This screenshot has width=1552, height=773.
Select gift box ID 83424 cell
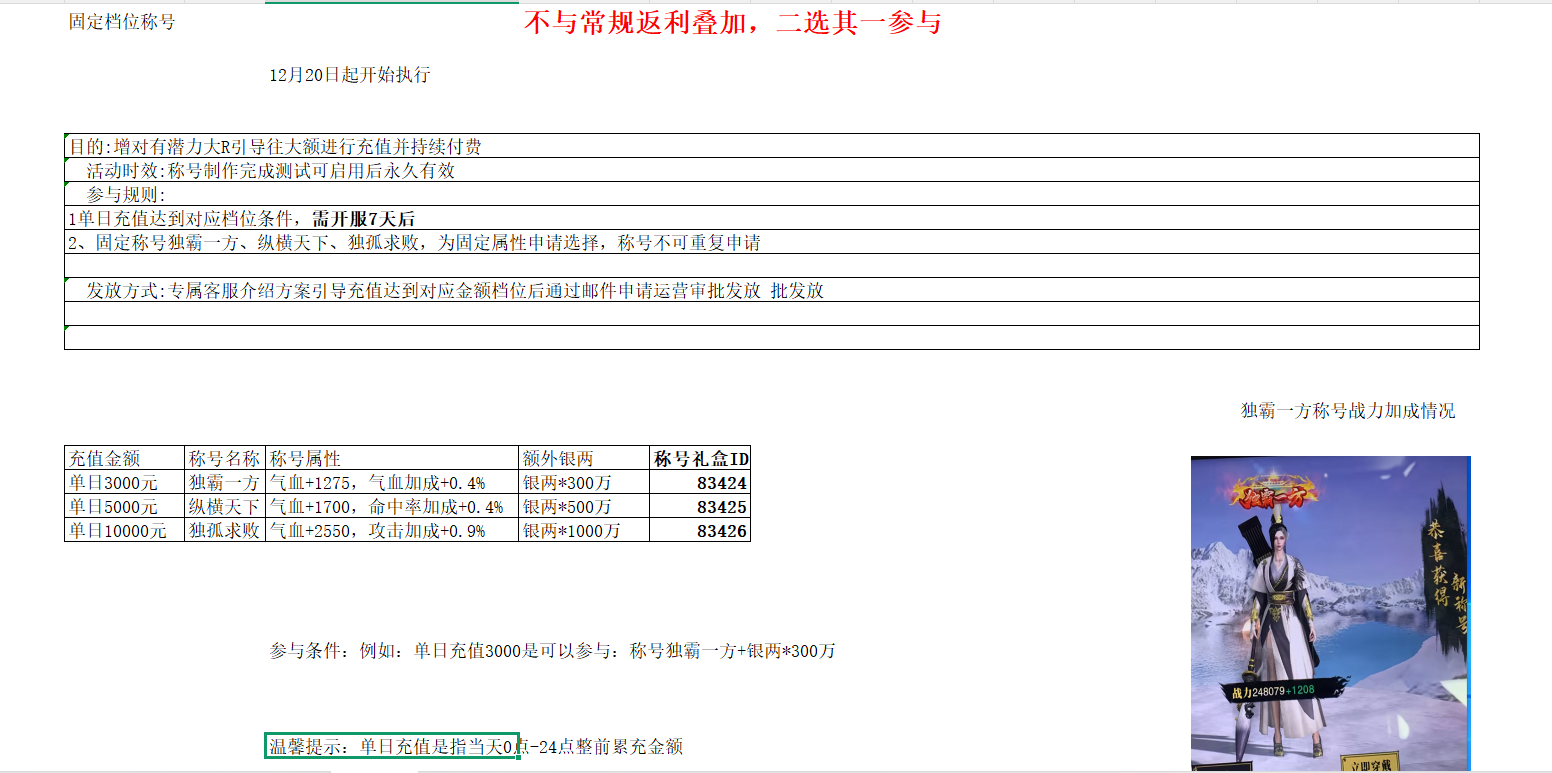tap(700, 483)
